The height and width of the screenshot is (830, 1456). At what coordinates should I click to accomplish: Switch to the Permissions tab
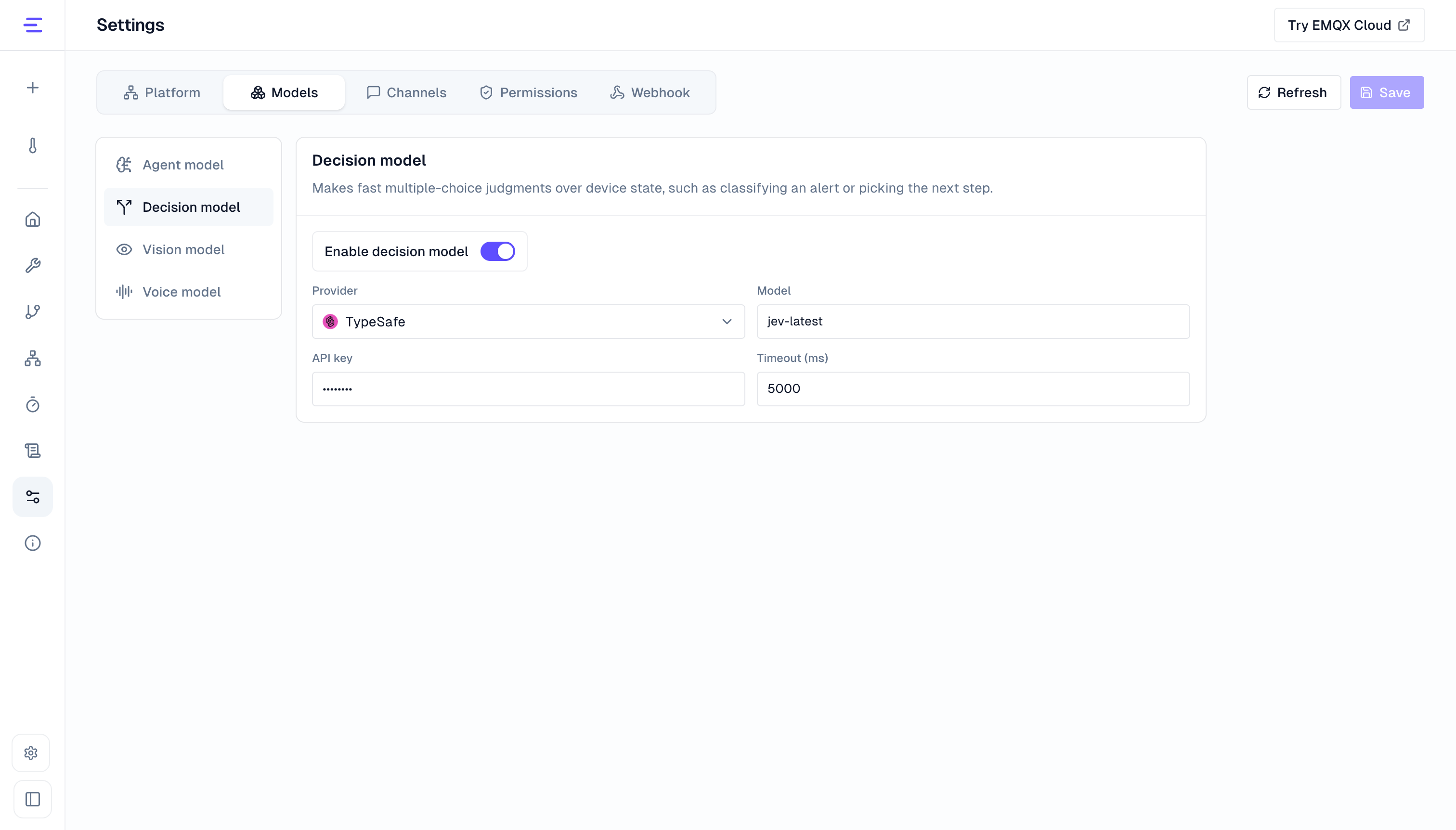[x=529, y=92]
